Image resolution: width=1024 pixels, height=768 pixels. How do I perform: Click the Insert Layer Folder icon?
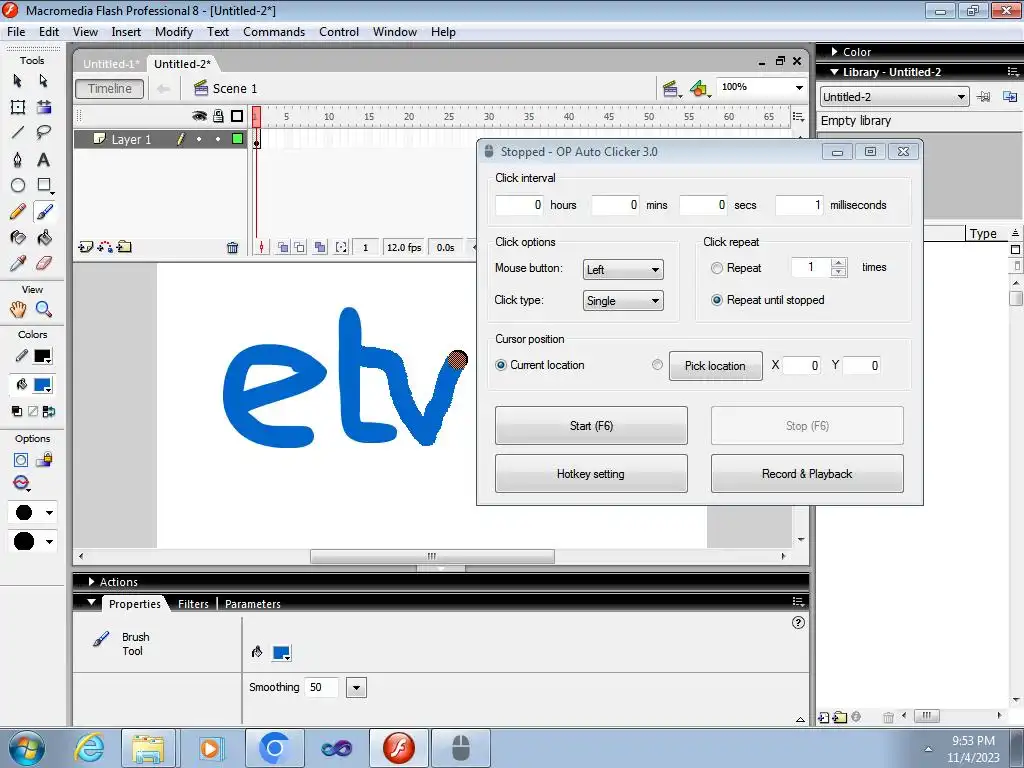coord(124,247)
